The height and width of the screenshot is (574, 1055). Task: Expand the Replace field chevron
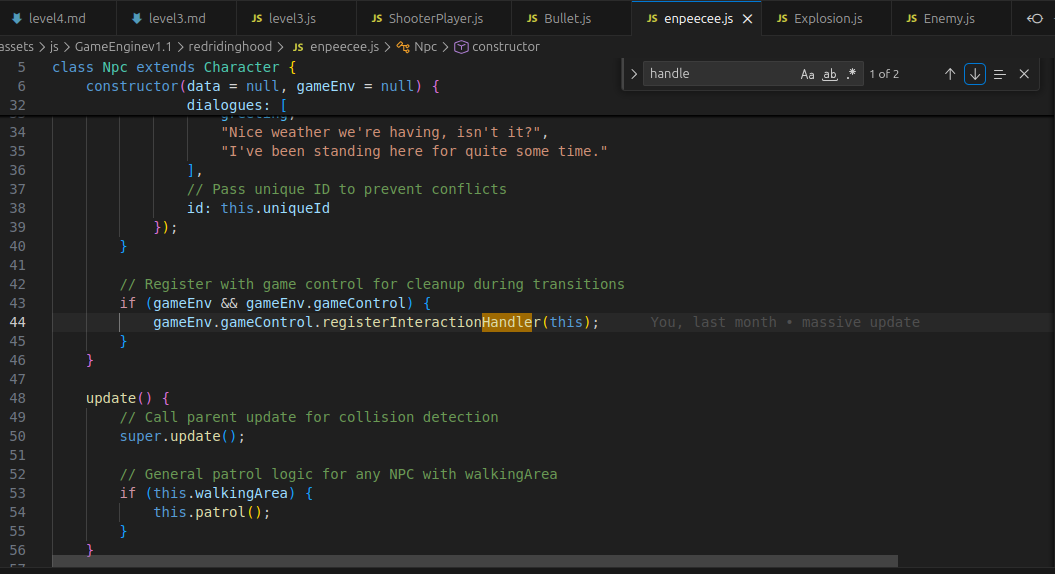(633, 74)
